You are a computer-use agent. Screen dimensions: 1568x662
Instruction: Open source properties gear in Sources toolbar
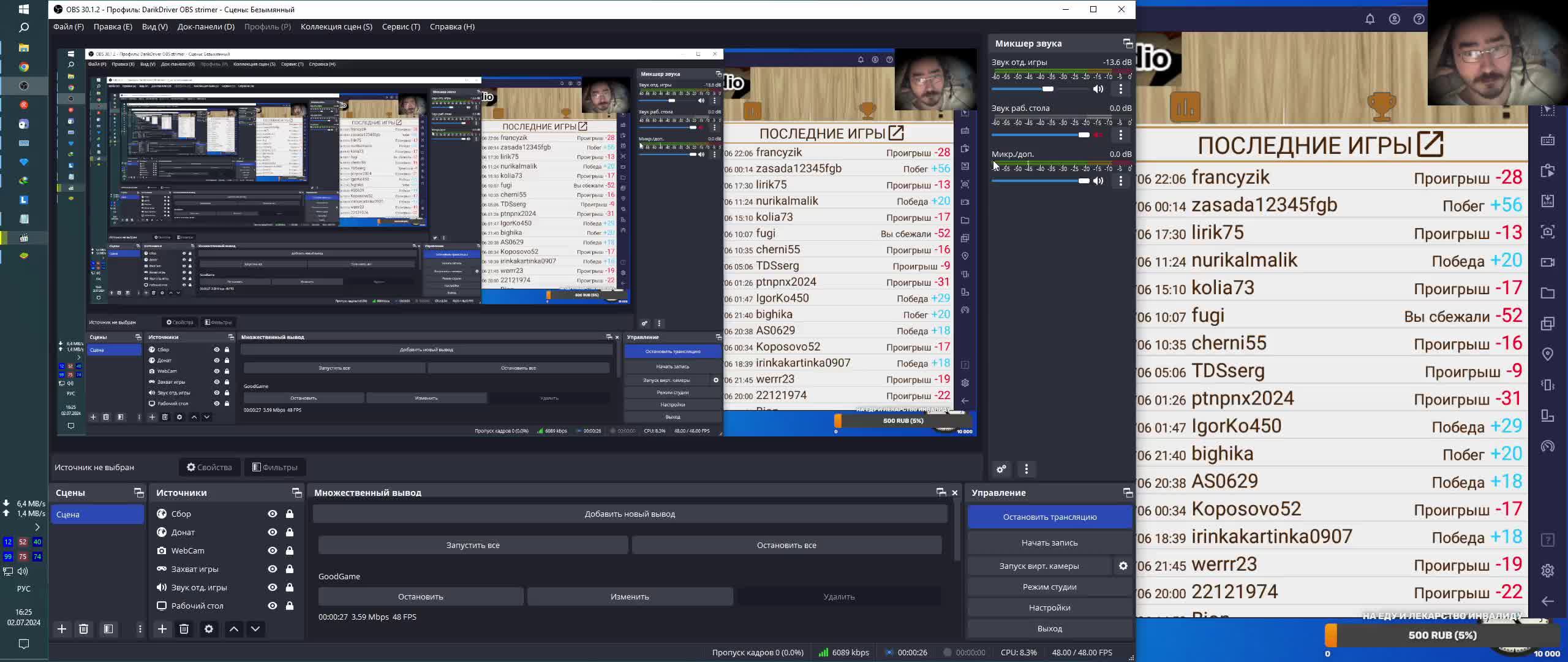coord(209,629)
